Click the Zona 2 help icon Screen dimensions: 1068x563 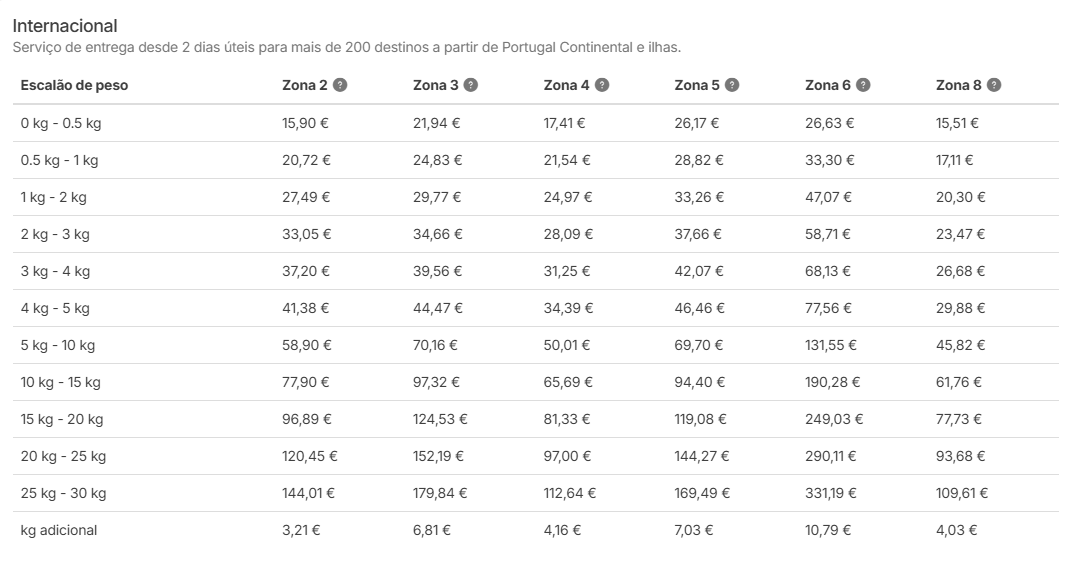click(x=340, y=85)
